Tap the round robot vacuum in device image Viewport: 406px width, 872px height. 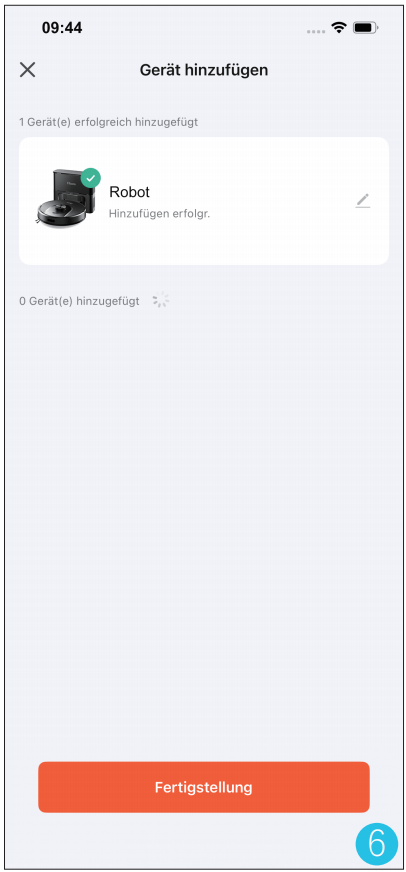[x=55, y=213]
